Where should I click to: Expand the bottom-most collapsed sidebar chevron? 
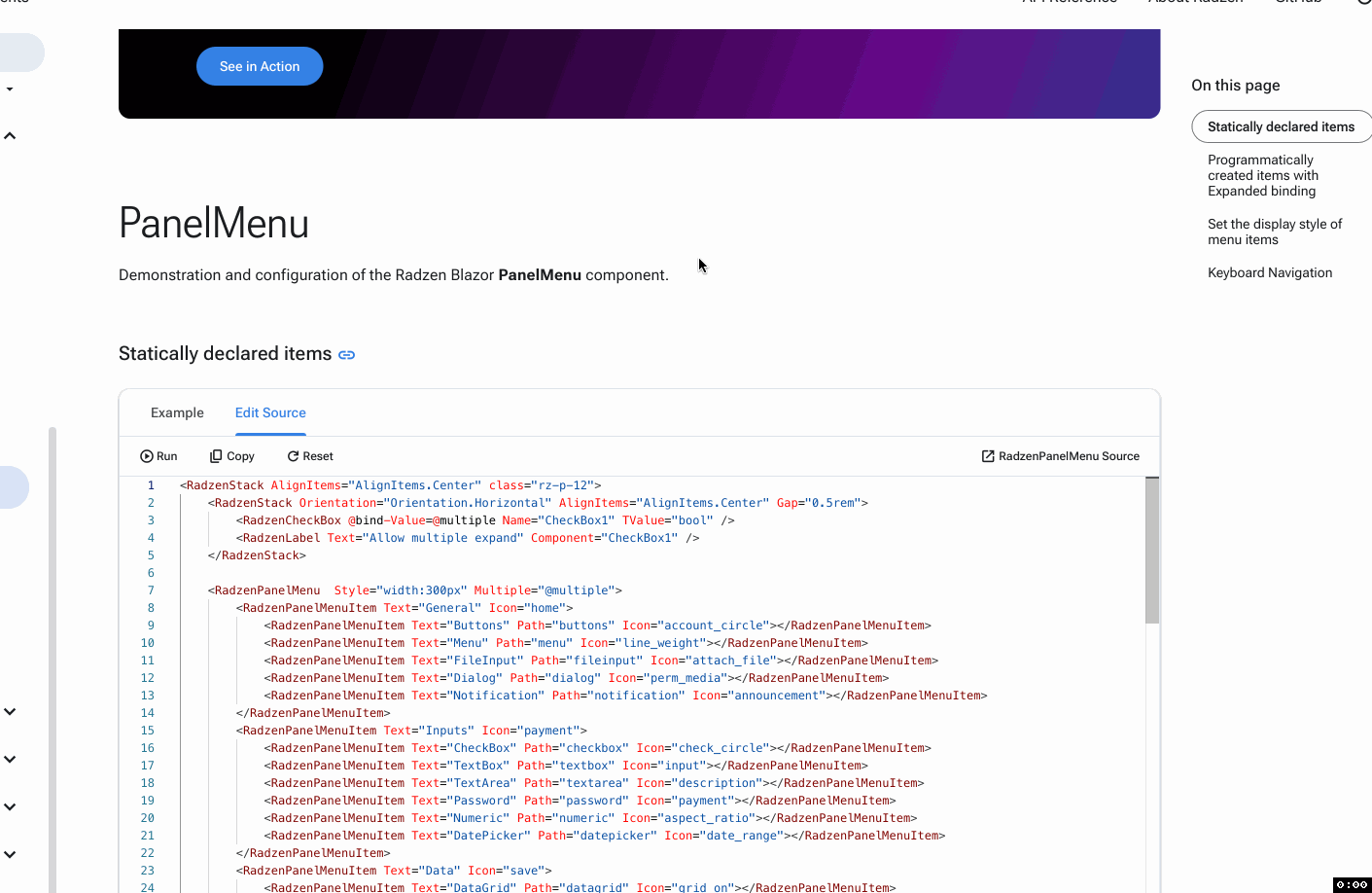tap(10, 854)
